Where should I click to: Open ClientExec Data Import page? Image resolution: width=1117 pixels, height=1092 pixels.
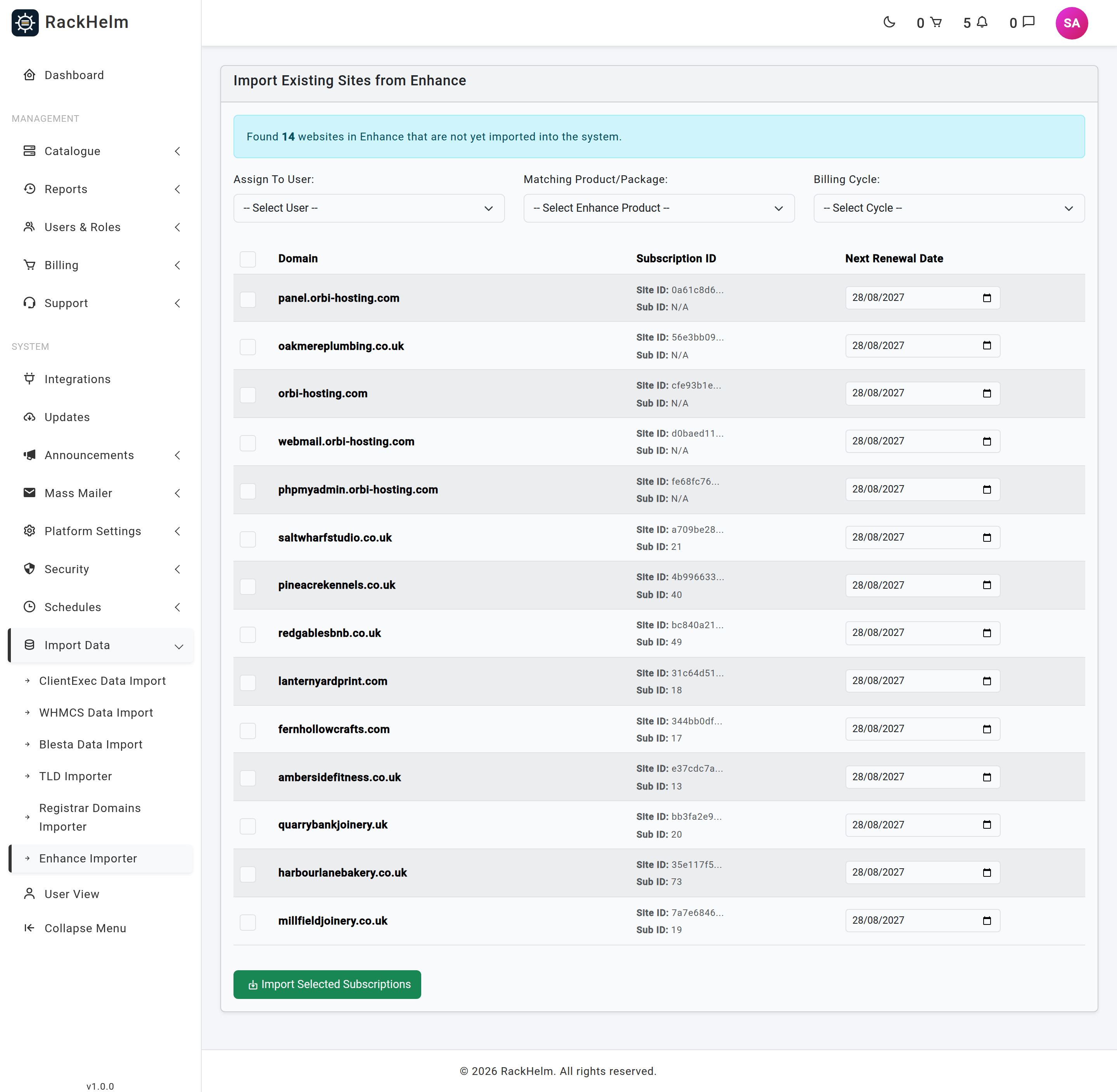click(102, 681)
